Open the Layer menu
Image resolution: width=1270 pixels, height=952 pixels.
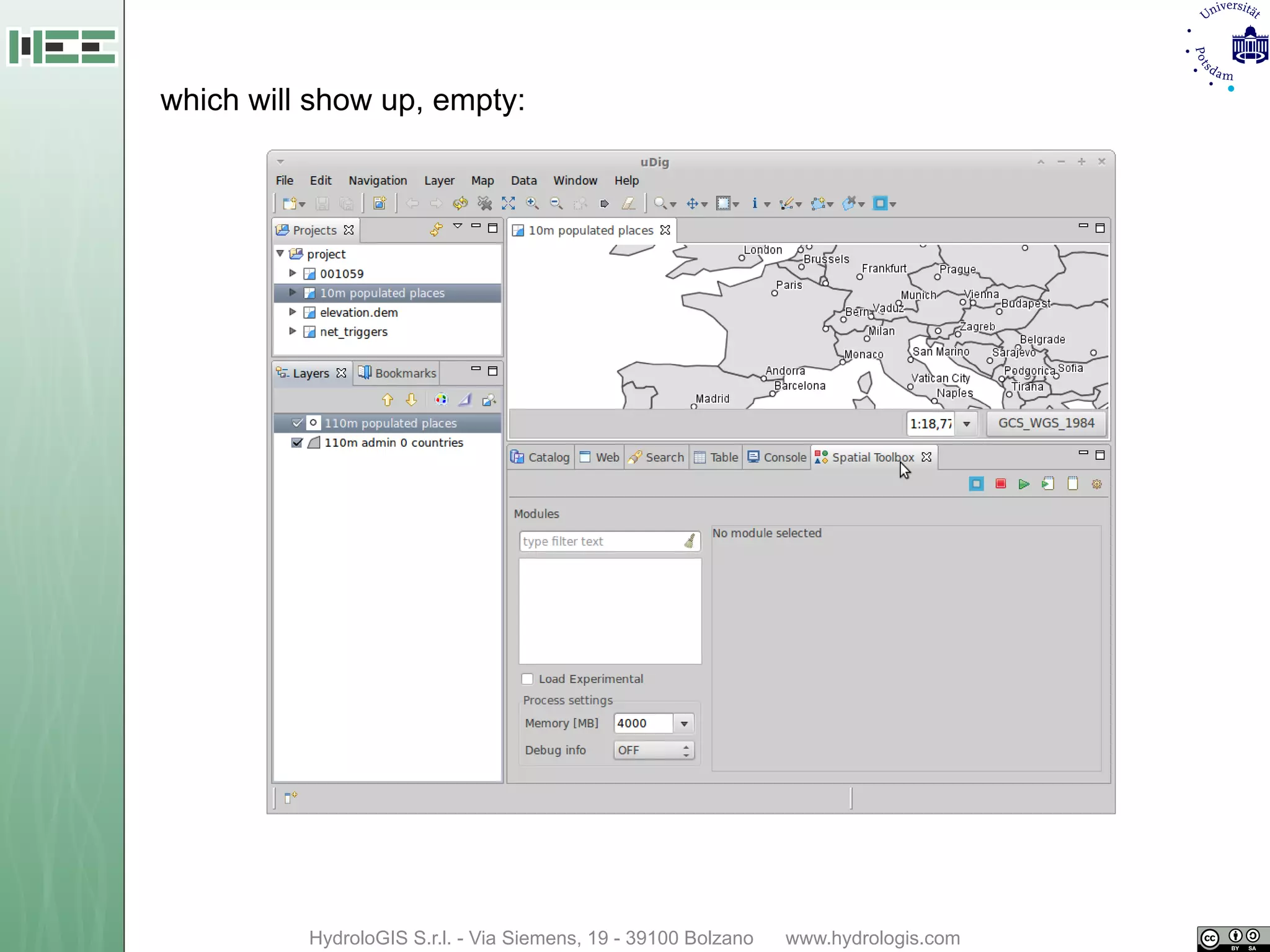point(439,180)
